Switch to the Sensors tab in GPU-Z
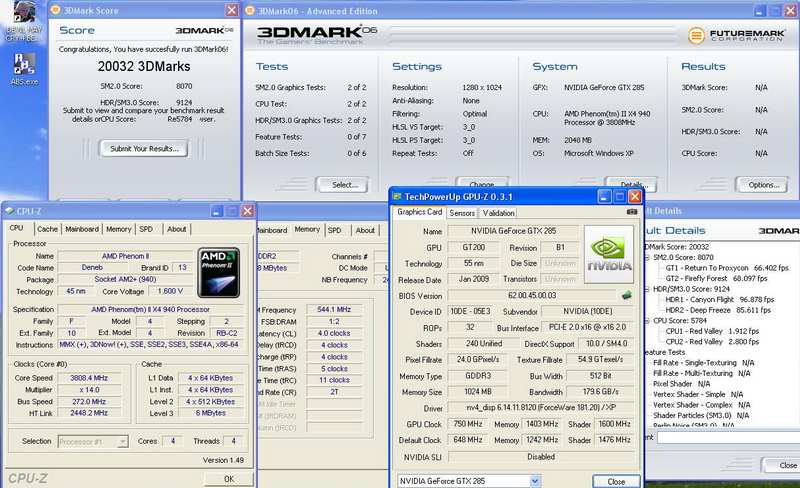This screenshot has width=800, height=488. [x=462, y=213]
